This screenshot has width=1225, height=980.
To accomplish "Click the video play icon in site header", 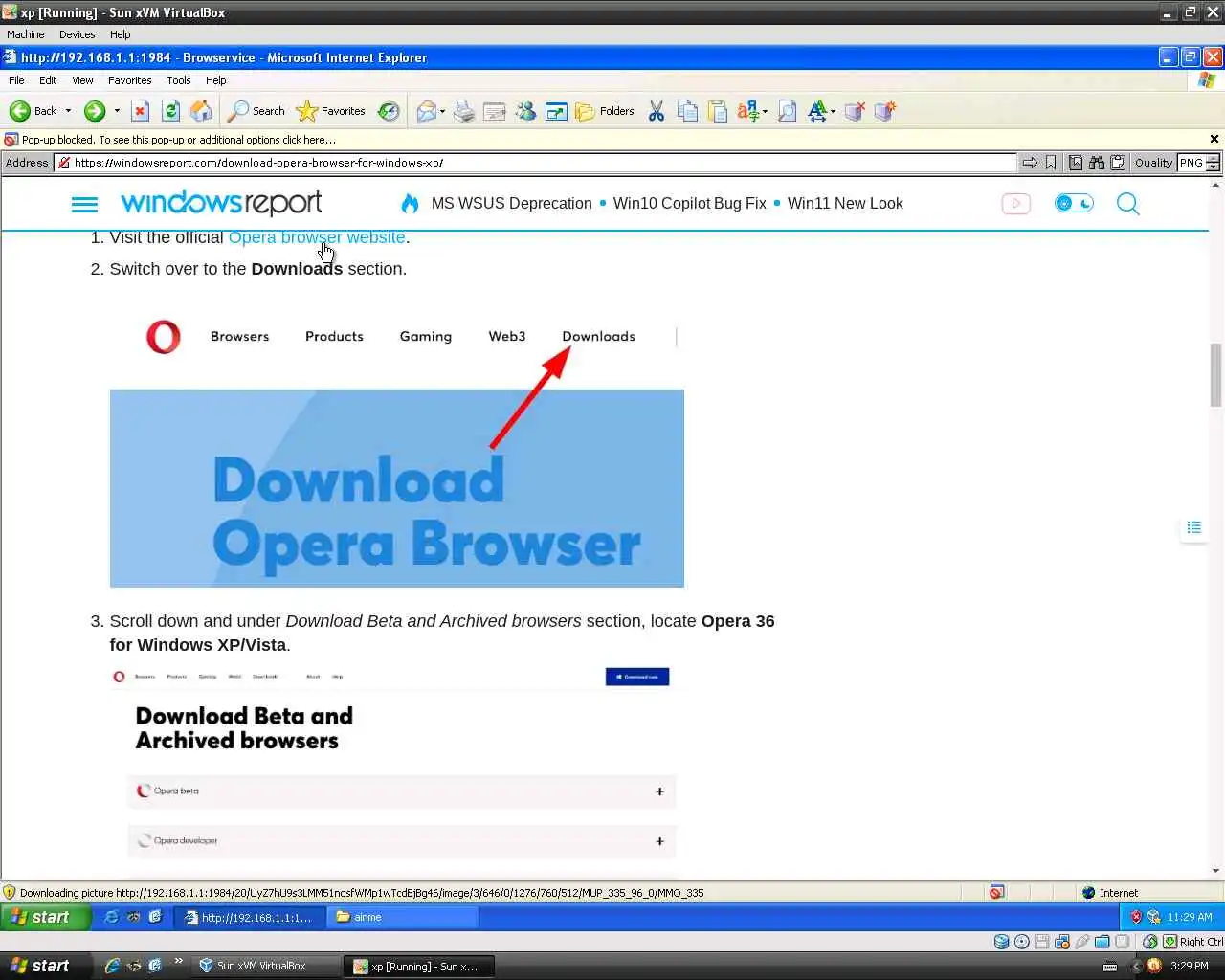I will click(1016, 203).
